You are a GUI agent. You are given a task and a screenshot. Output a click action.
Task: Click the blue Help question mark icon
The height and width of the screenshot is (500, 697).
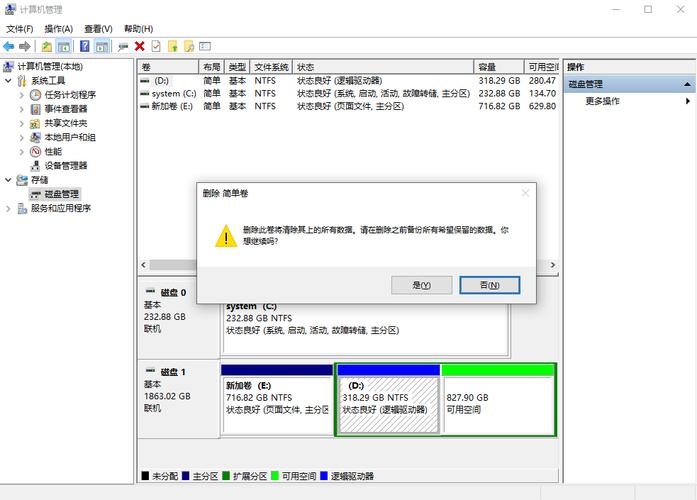coord(84,46)
